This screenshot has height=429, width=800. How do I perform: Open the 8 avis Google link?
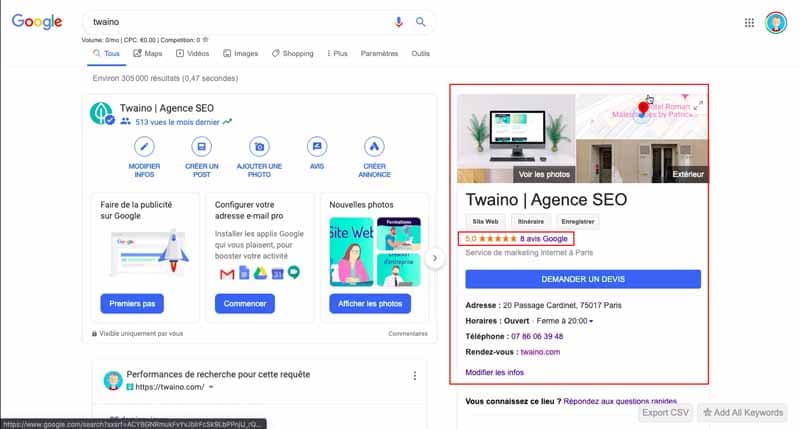tap(544, 239)
